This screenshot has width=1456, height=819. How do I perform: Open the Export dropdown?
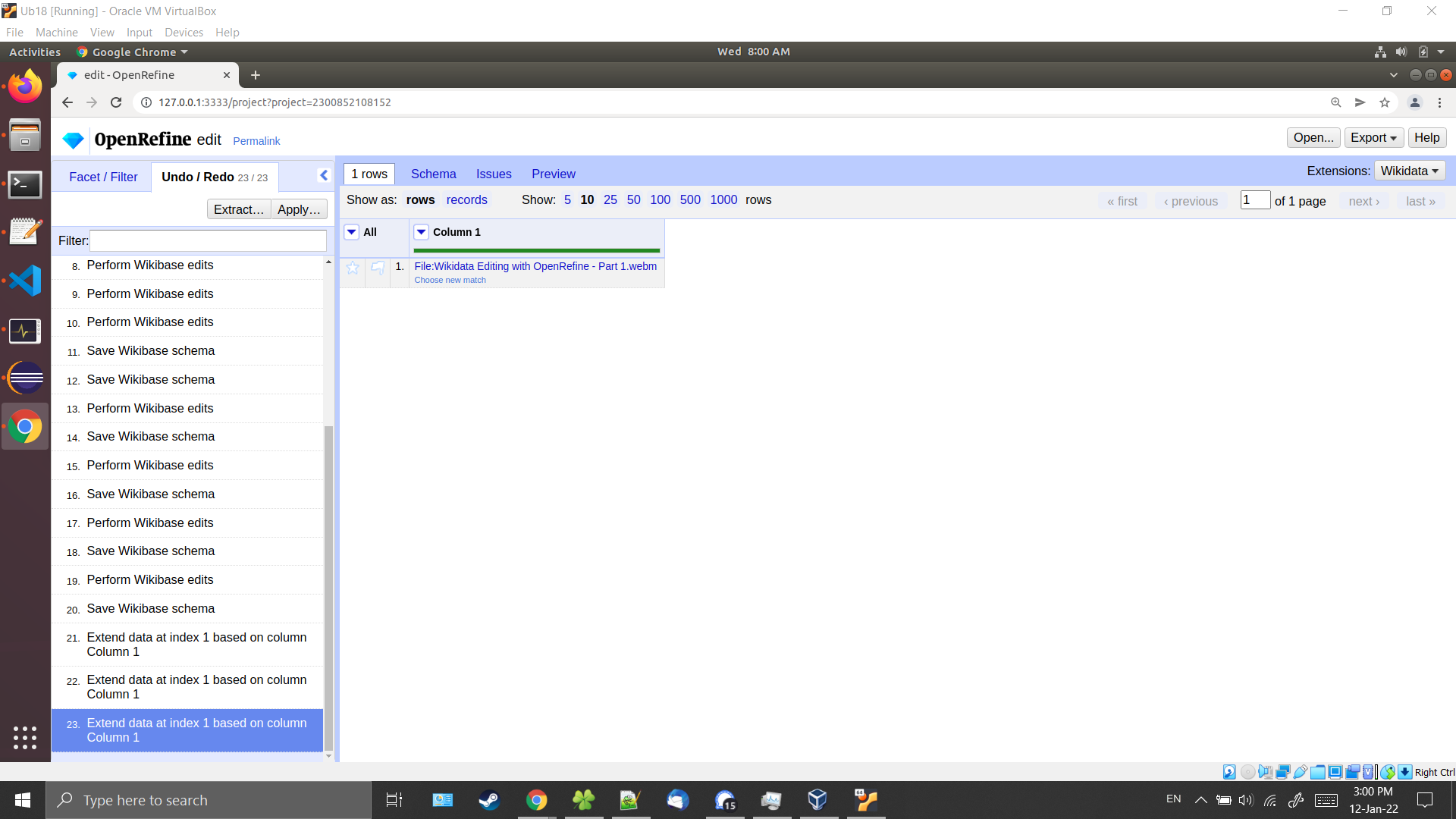1373,137
